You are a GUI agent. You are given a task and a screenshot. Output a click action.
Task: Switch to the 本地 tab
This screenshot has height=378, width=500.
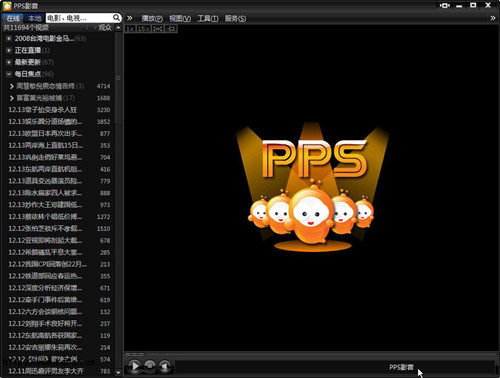tap(34, 18)
